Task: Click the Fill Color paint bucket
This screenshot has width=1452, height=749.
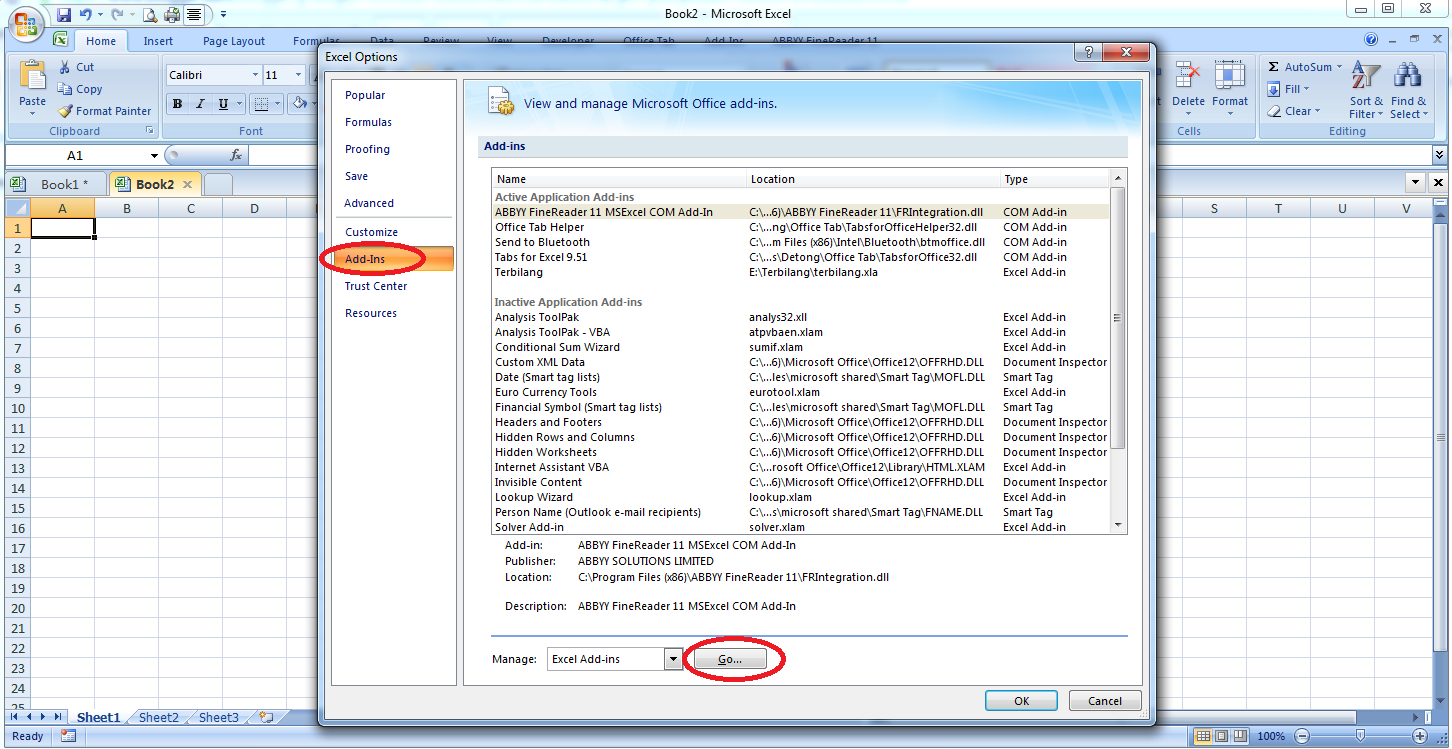Action: (299, 104)
